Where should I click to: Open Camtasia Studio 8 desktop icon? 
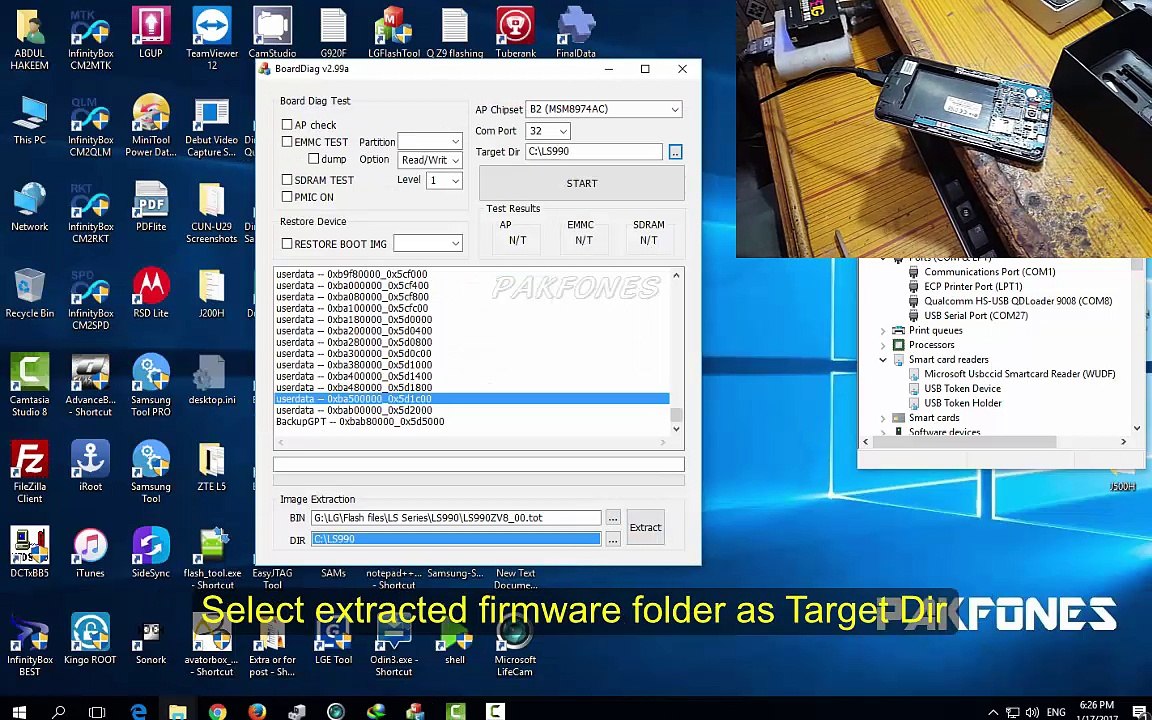coord(29,385)
